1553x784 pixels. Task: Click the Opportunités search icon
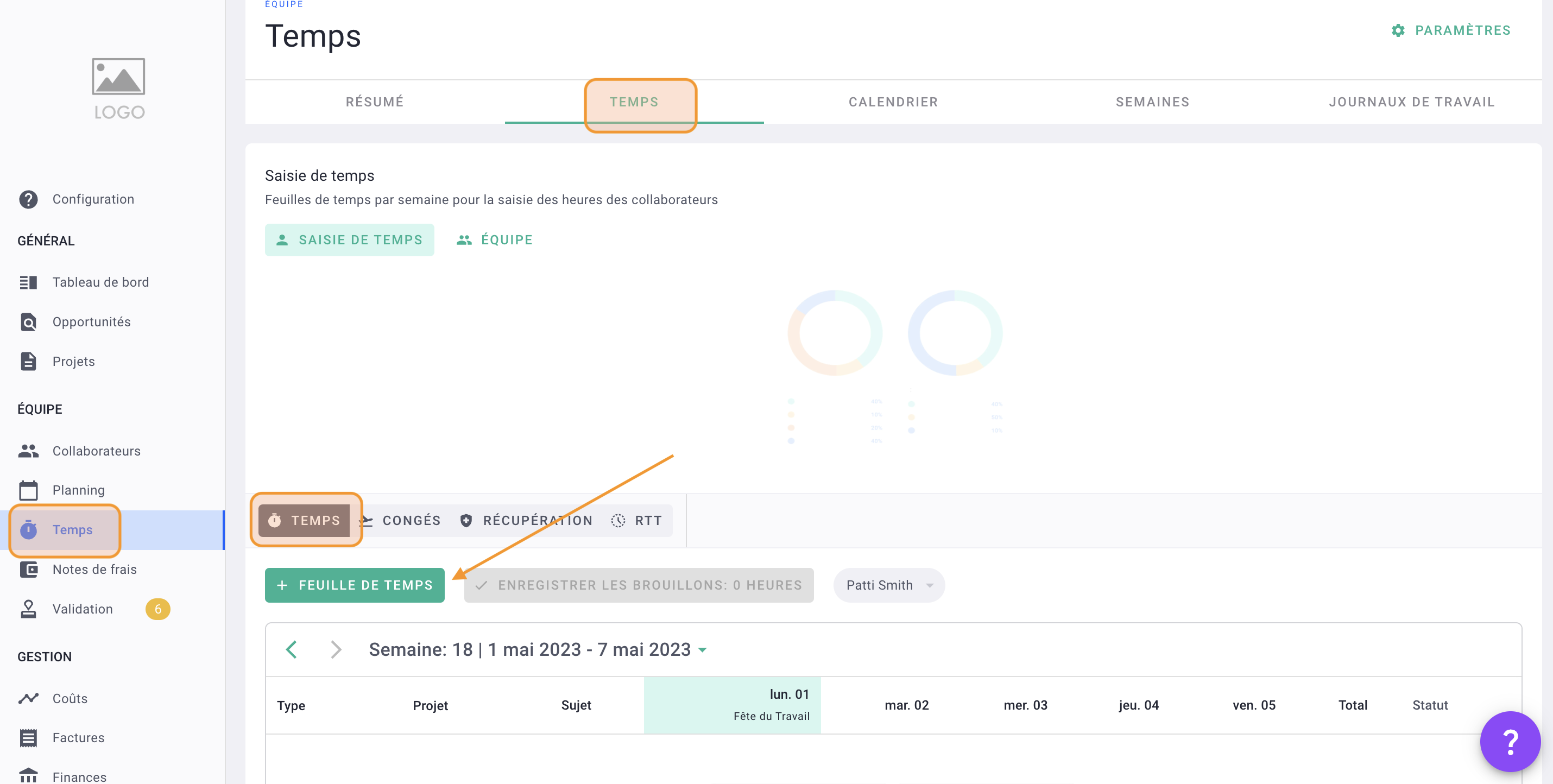28,322
